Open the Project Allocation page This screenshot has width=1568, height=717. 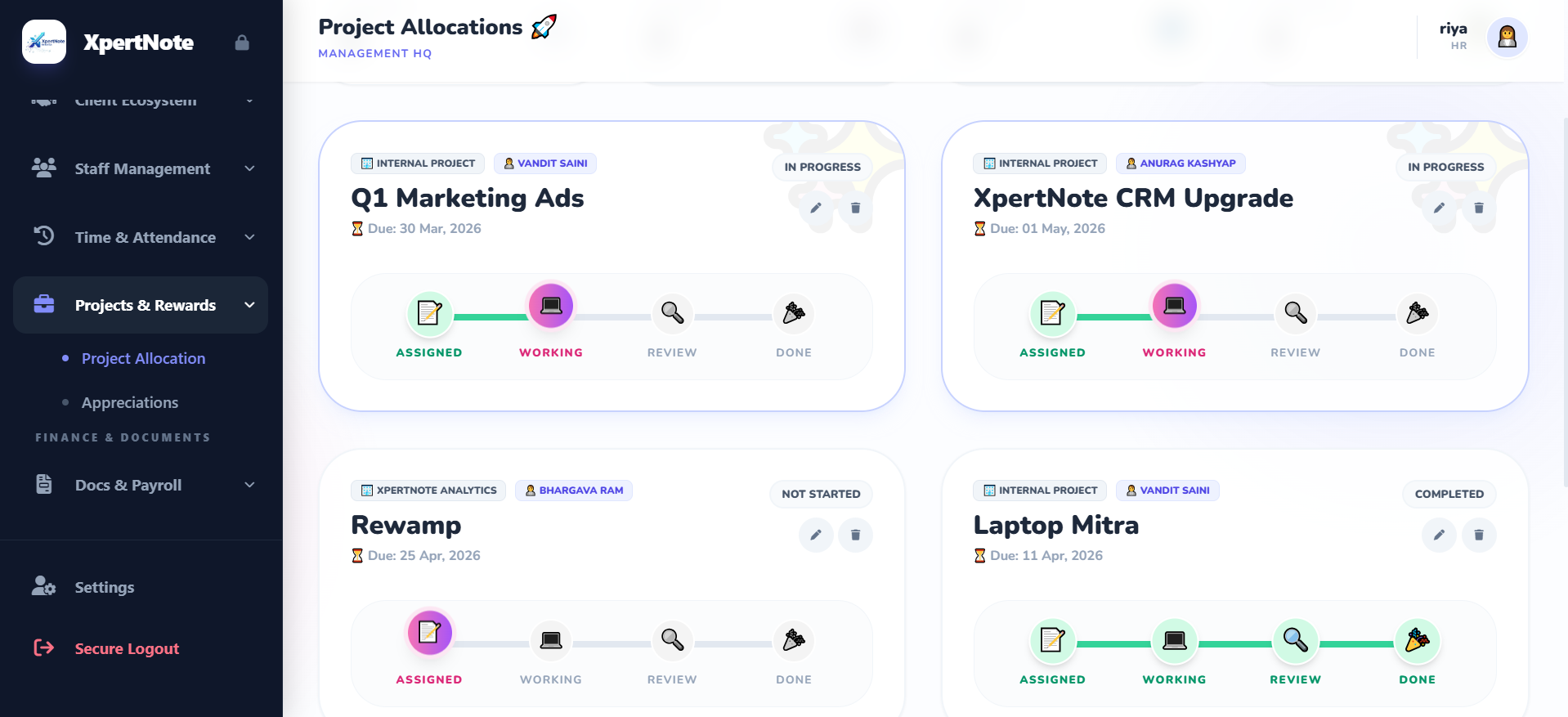pyautogui.click(x=143, y=358)
